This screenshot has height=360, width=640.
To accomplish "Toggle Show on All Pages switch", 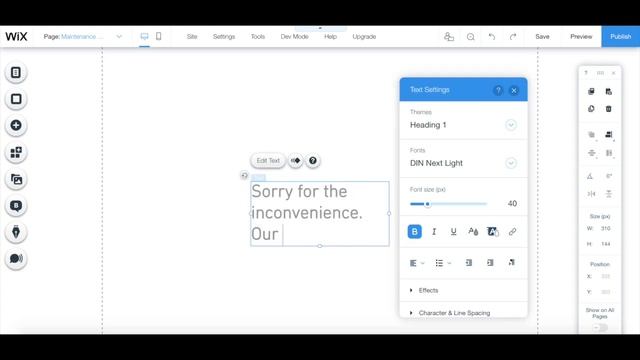I will coord(600,328).
